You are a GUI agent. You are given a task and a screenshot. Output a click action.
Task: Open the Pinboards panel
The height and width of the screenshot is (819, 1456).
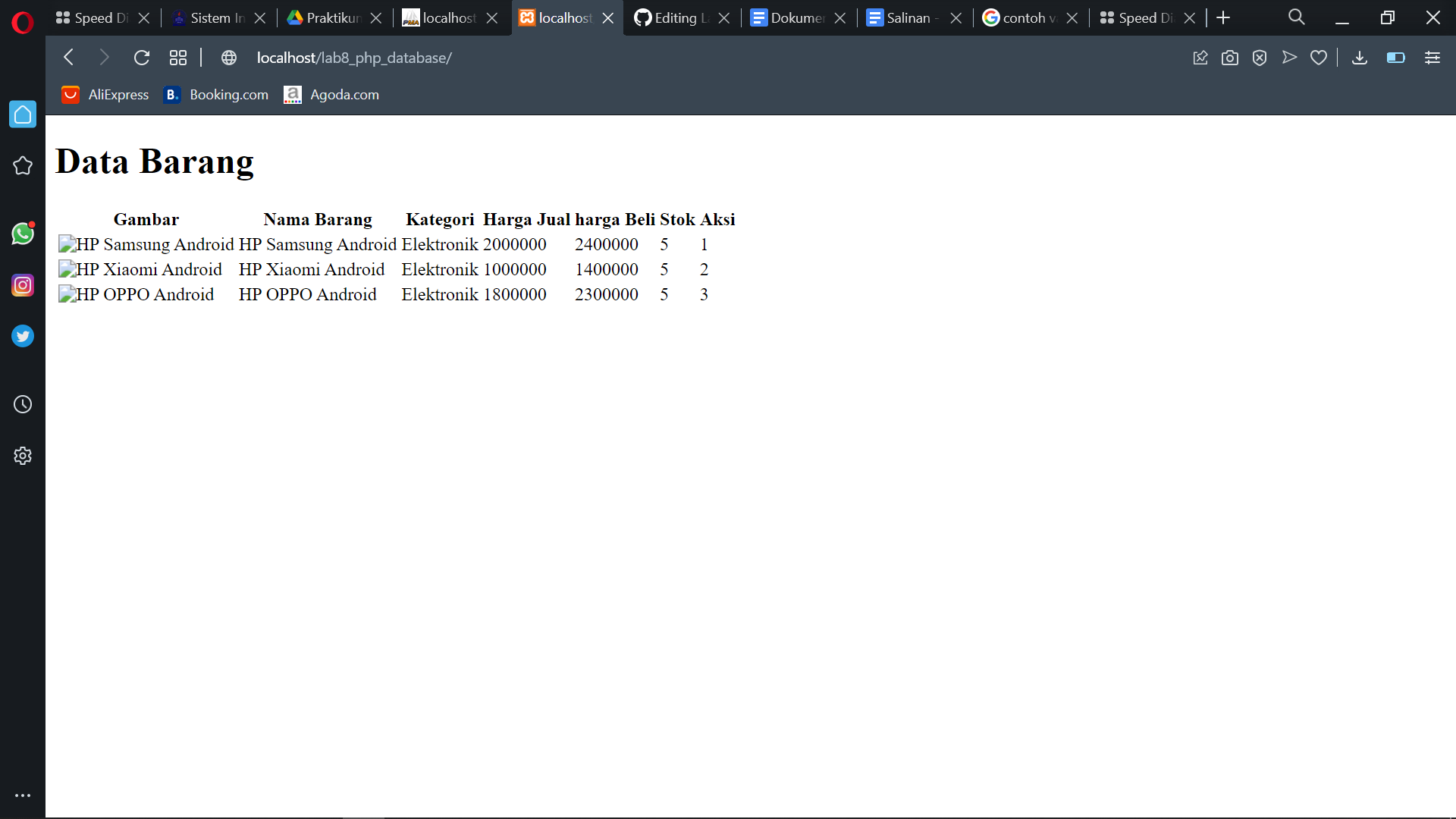(1200, 57)
